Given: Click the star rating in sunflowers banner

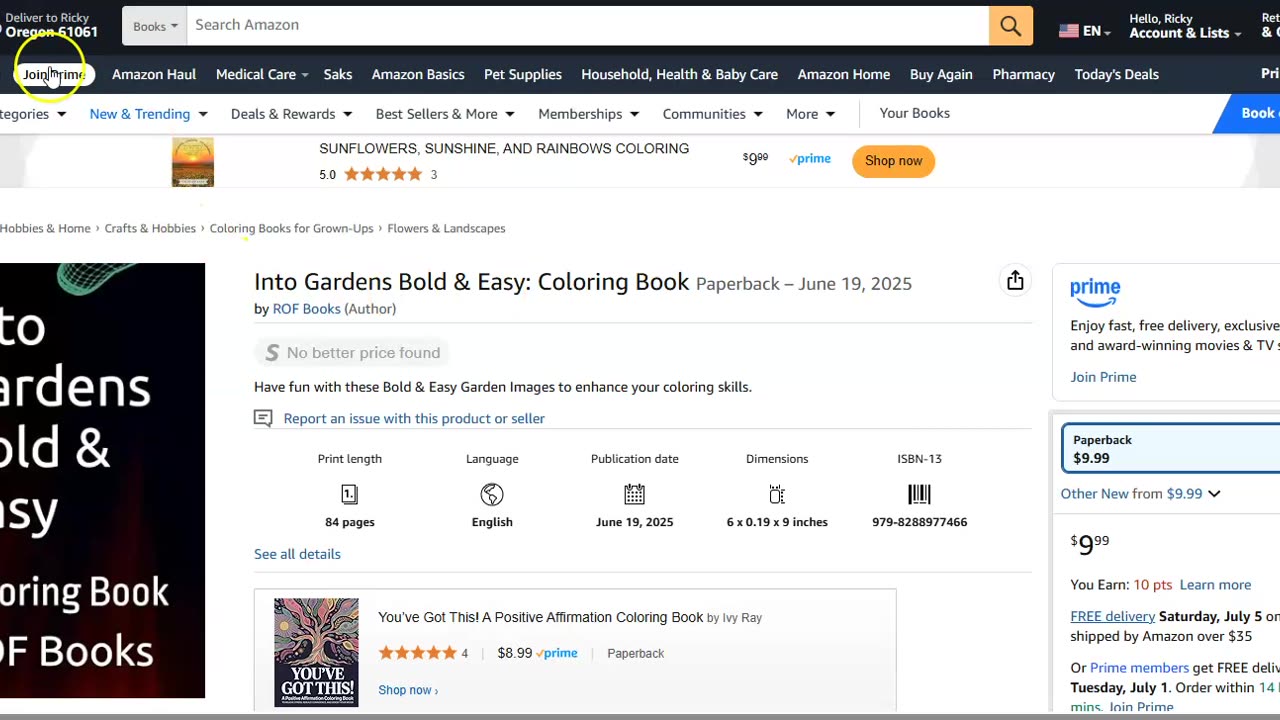Looking at the screenshot, I should pos(383,174).
